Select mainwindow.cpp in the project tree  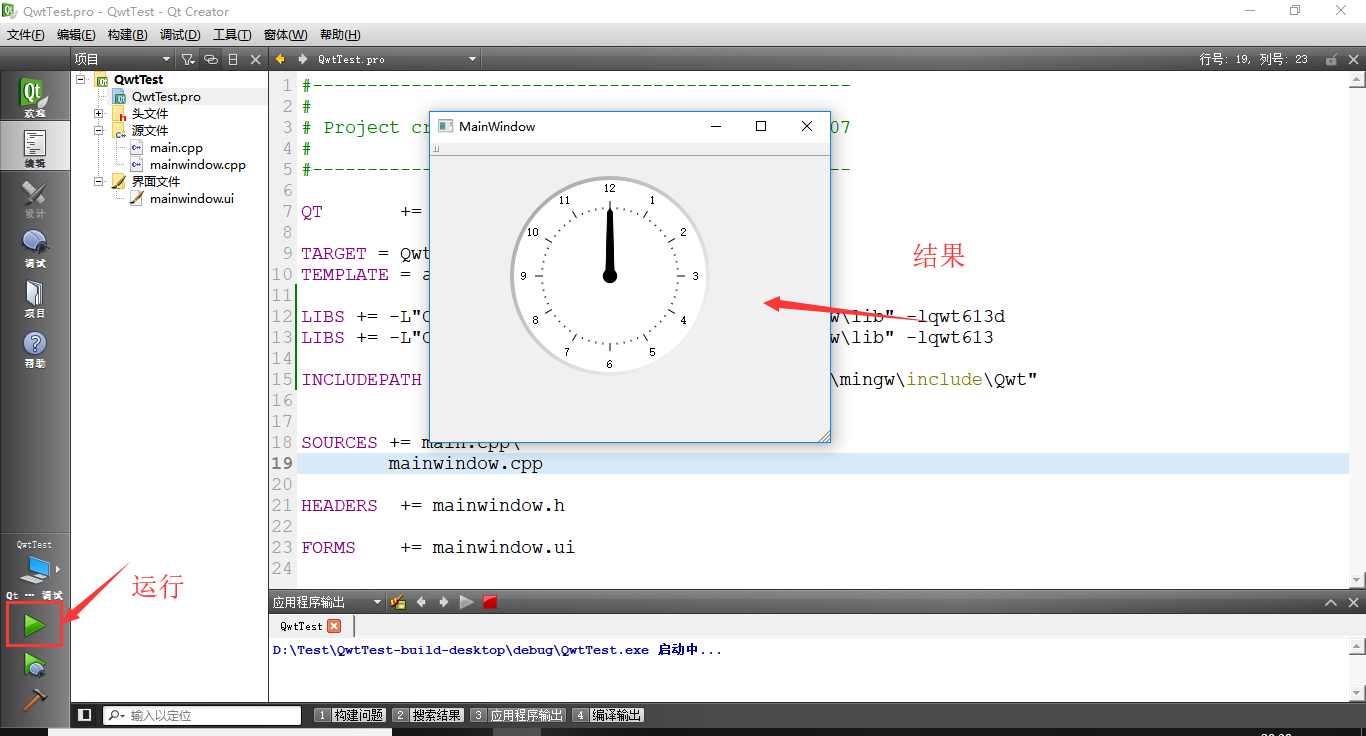pyautogui.click(x=188, y=164)
